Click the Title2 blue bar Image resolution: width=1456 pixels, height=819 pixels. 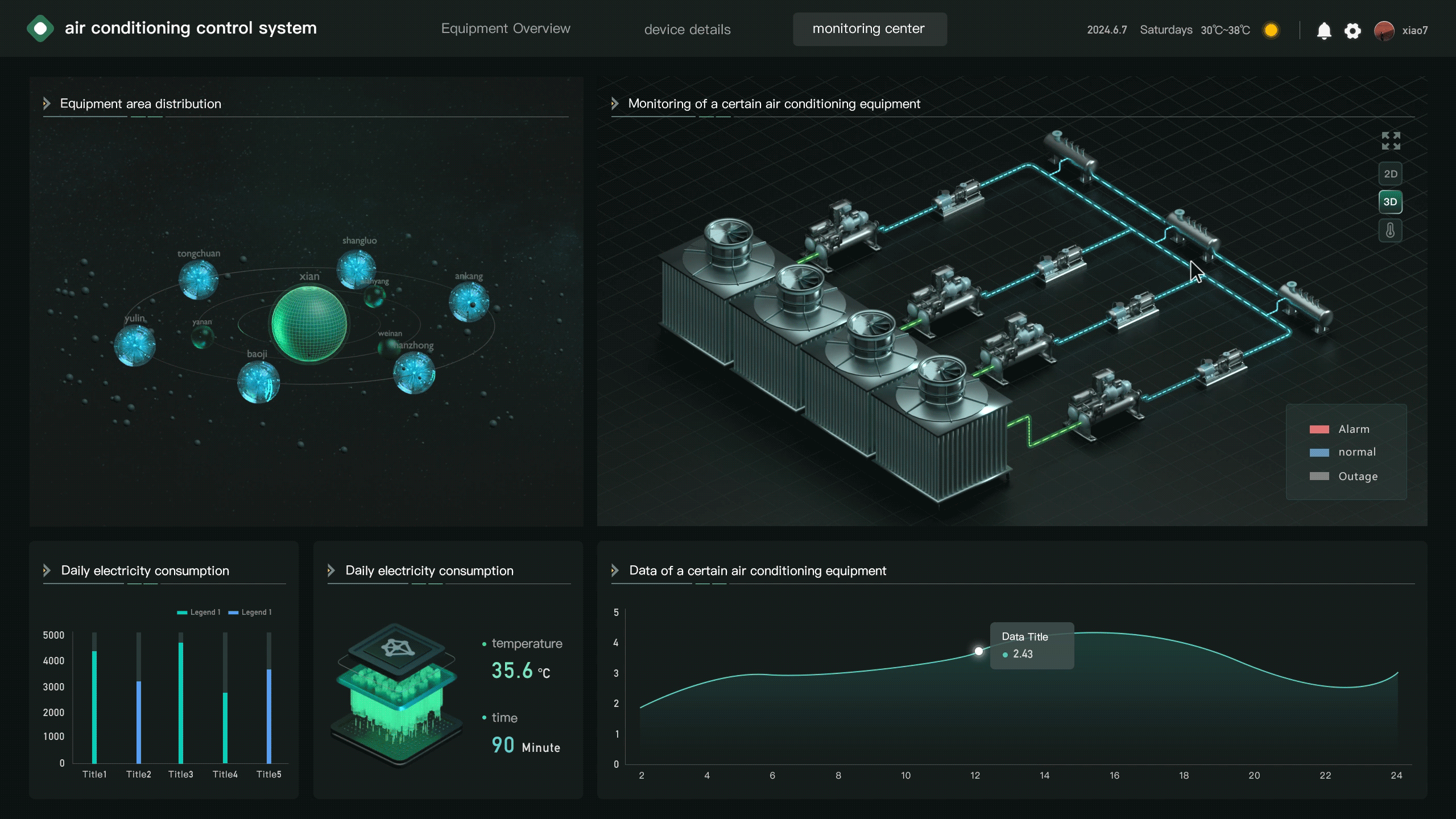click(x=139, y=722)
